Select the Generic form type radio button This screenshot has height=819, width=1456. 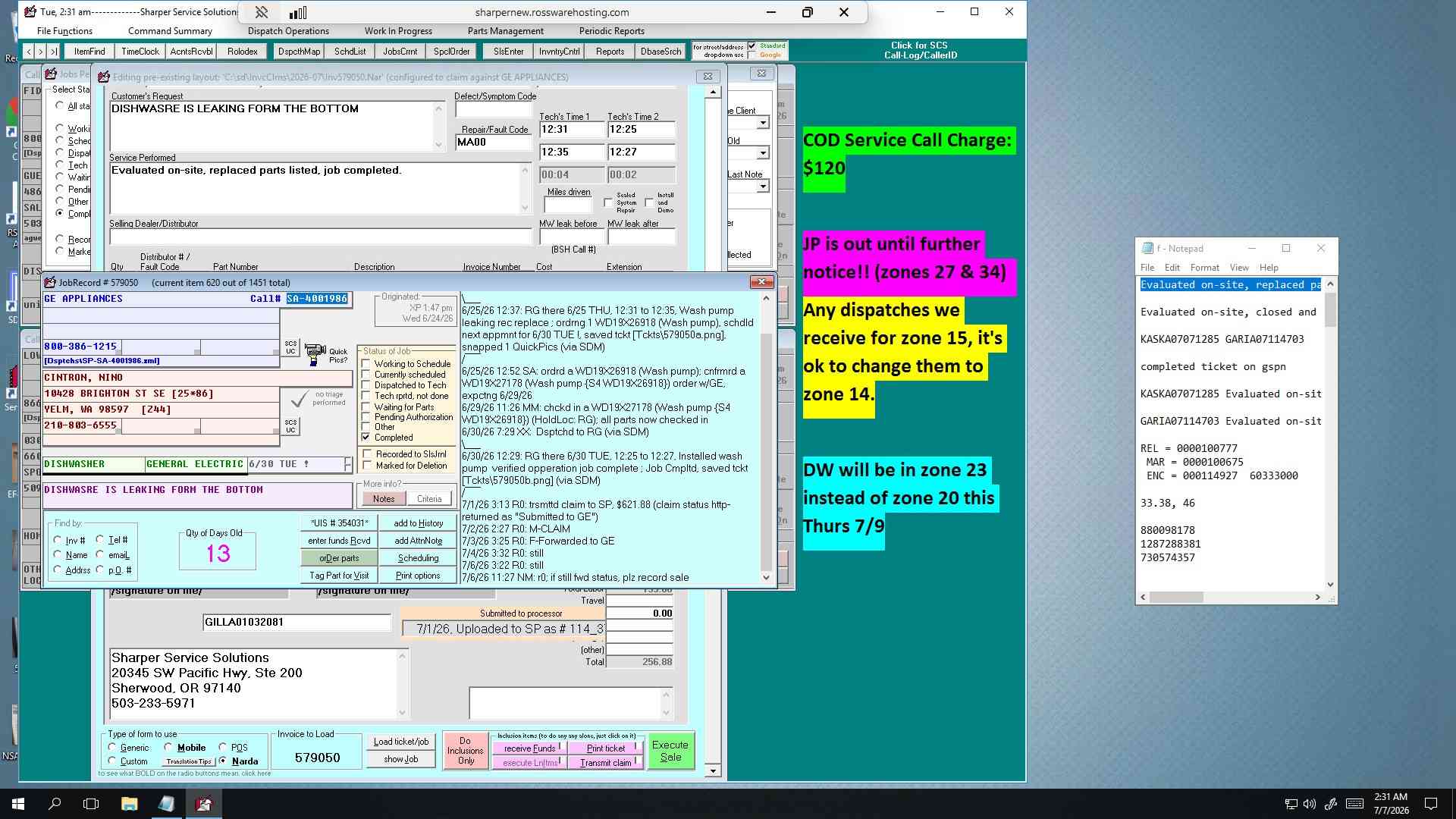pos(112,747)
